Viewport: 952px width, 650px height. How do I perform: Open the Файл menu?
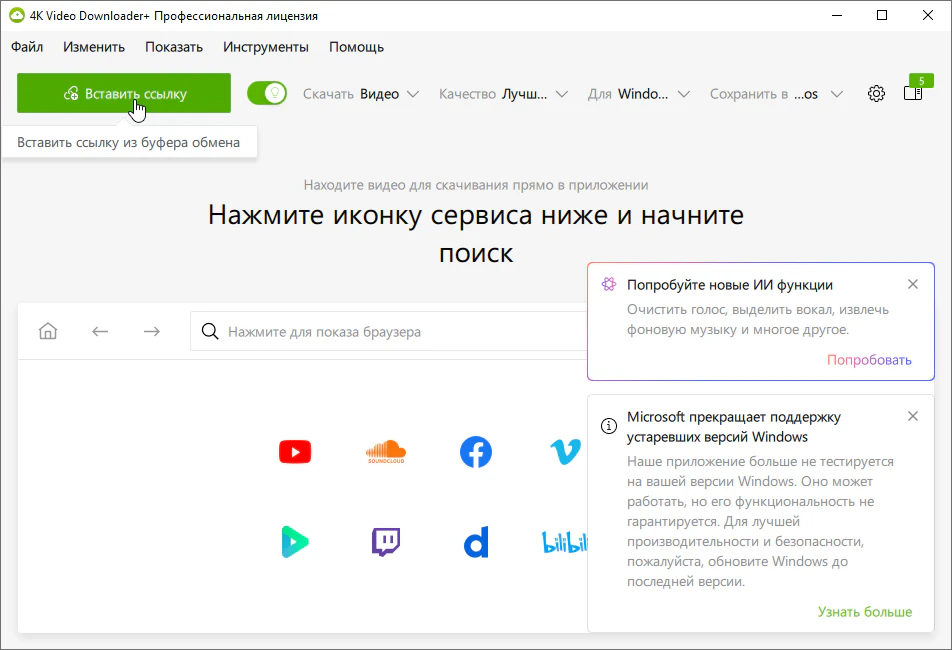[x=27, y=47]
